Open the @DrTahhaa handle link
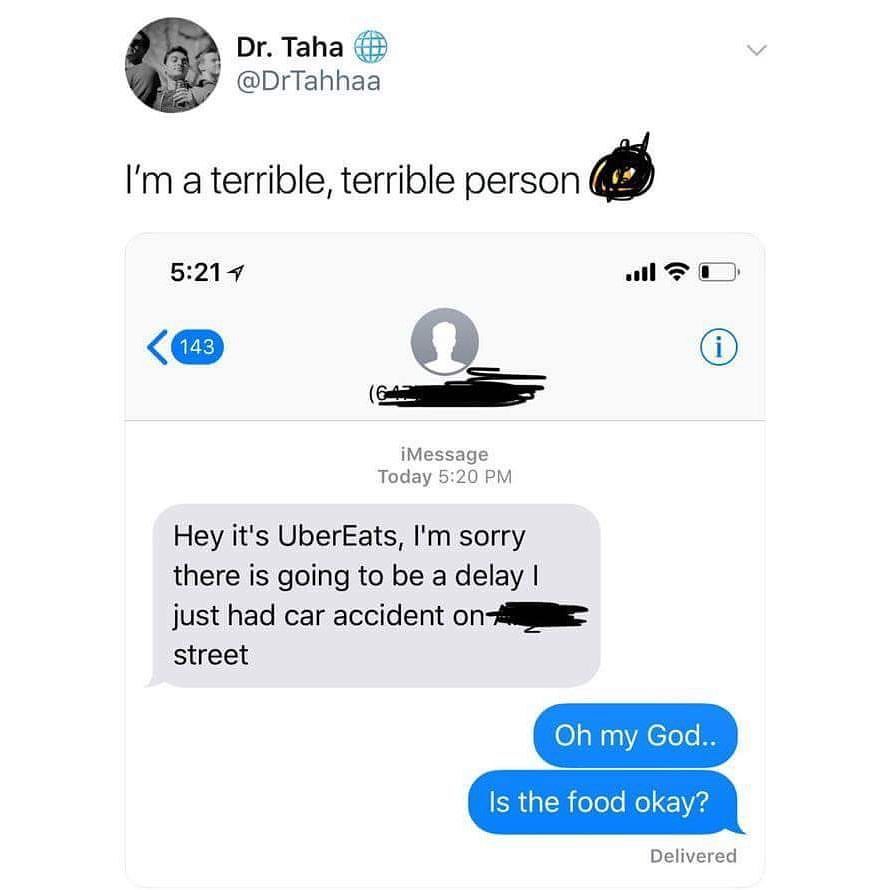The height and width of the screenshot is (890, 890). pyautogui.click(x=308, y=81)
